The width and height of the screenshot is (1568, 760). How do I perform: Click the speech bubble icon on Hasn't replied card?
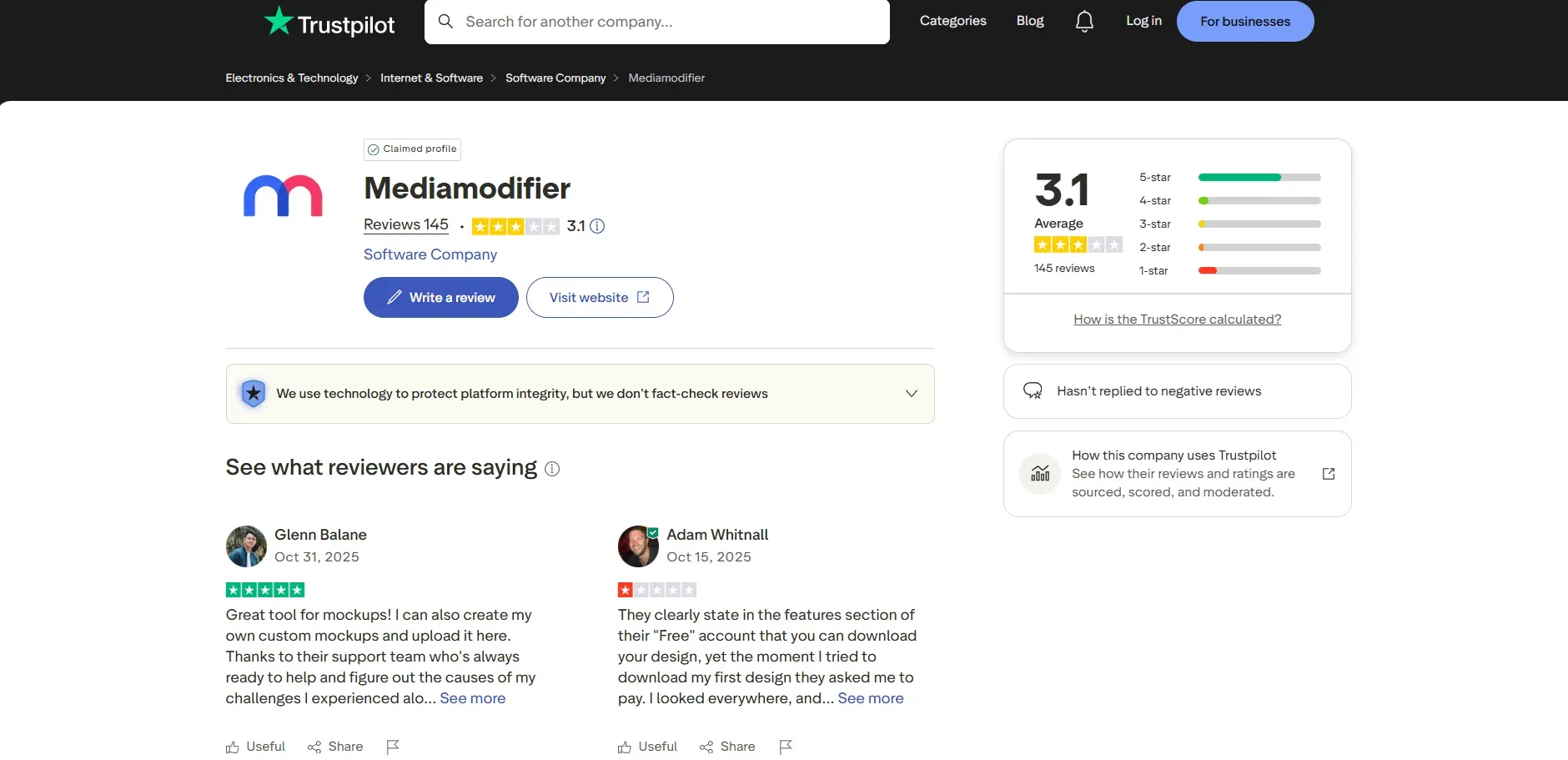1032,390
